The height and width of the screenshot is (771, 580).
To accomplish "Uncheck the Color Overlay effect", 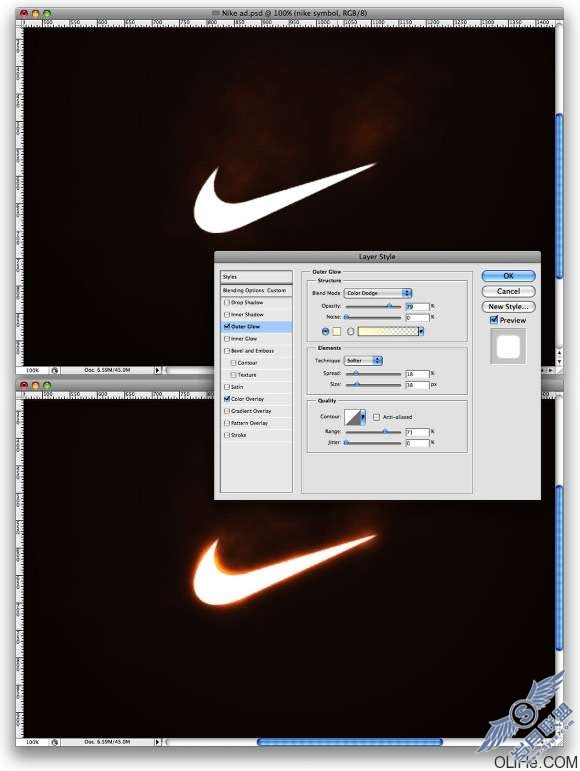I will pyautogui.click(x=227, y=399).
